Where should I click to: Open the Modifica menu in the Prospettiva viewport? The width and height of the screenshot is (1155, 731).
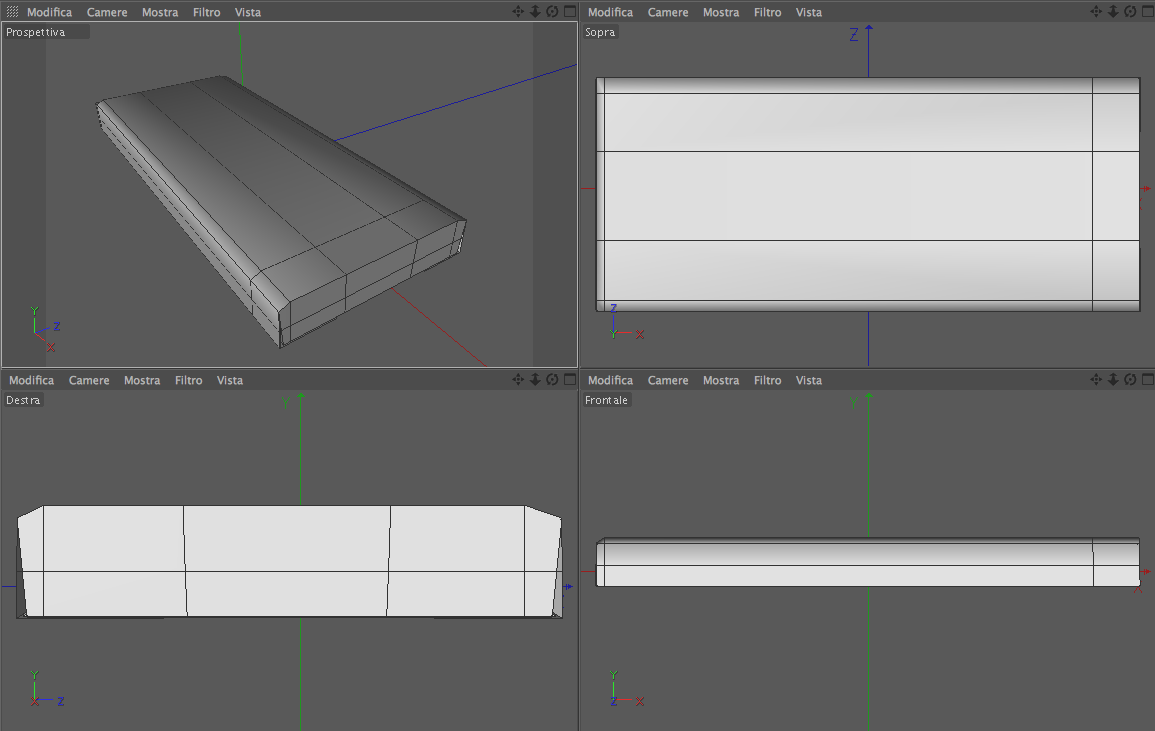pyautogui.click(x=49, y=13)
